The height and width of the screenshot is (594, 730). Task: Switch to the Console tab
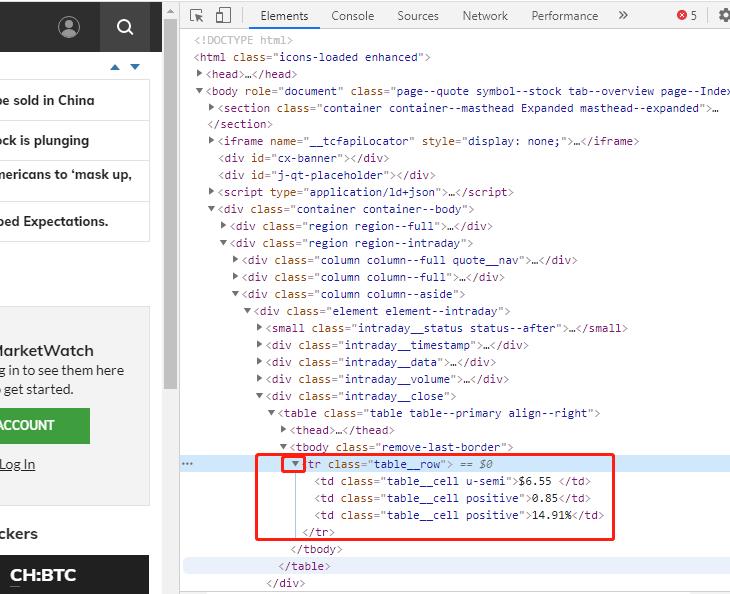pyautogui.click(x=352, y=16)
